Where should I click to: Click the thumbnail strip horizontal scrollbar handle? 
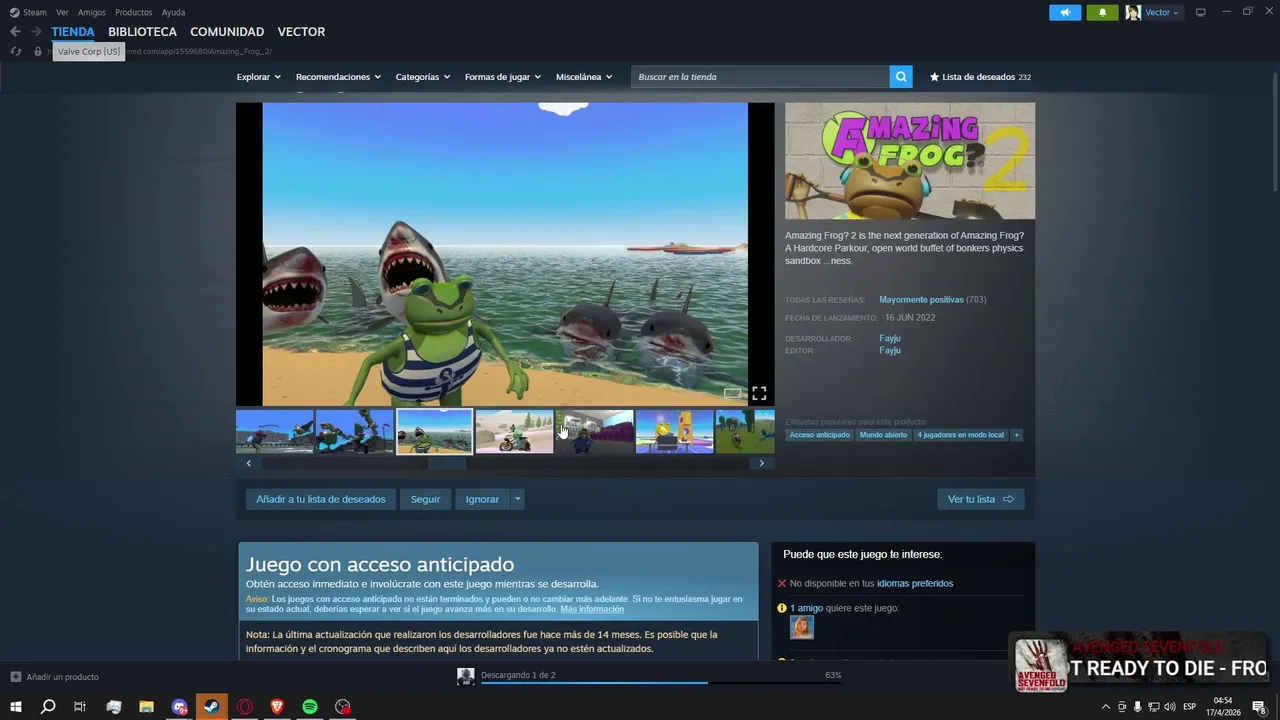tap(447, 463)
